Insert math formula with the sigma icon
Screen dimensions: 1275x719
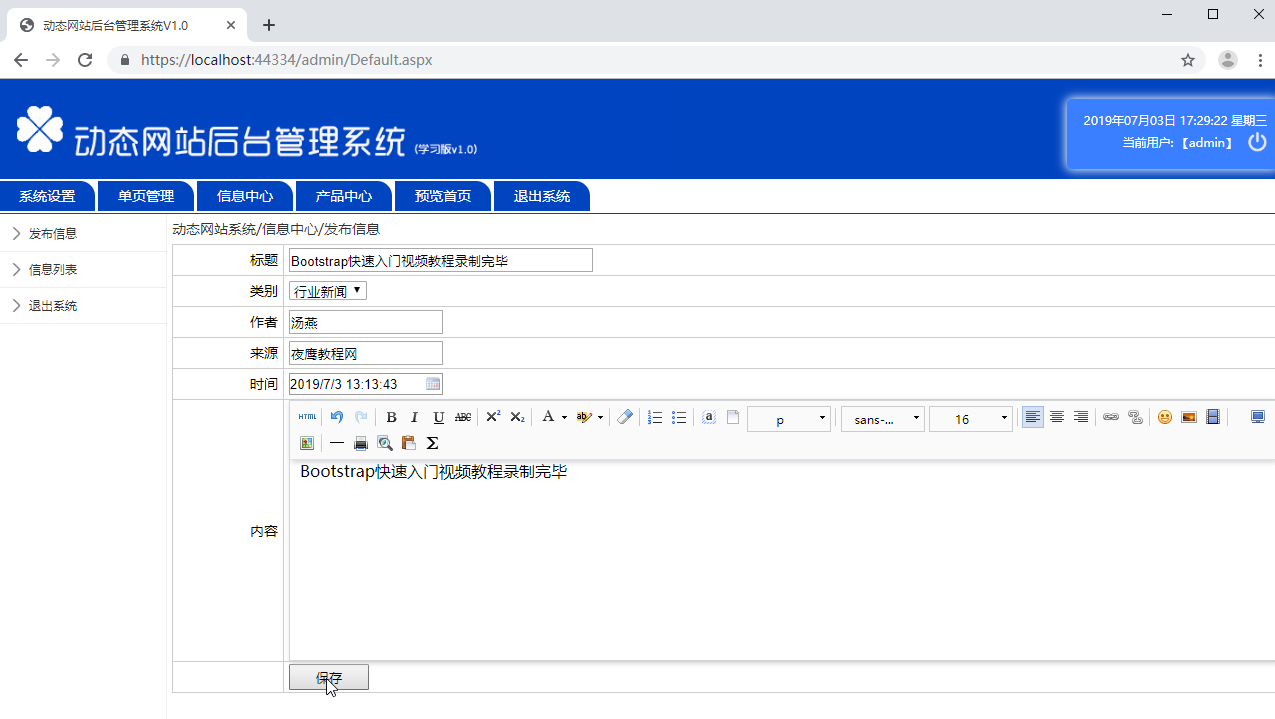click(432, 443)
